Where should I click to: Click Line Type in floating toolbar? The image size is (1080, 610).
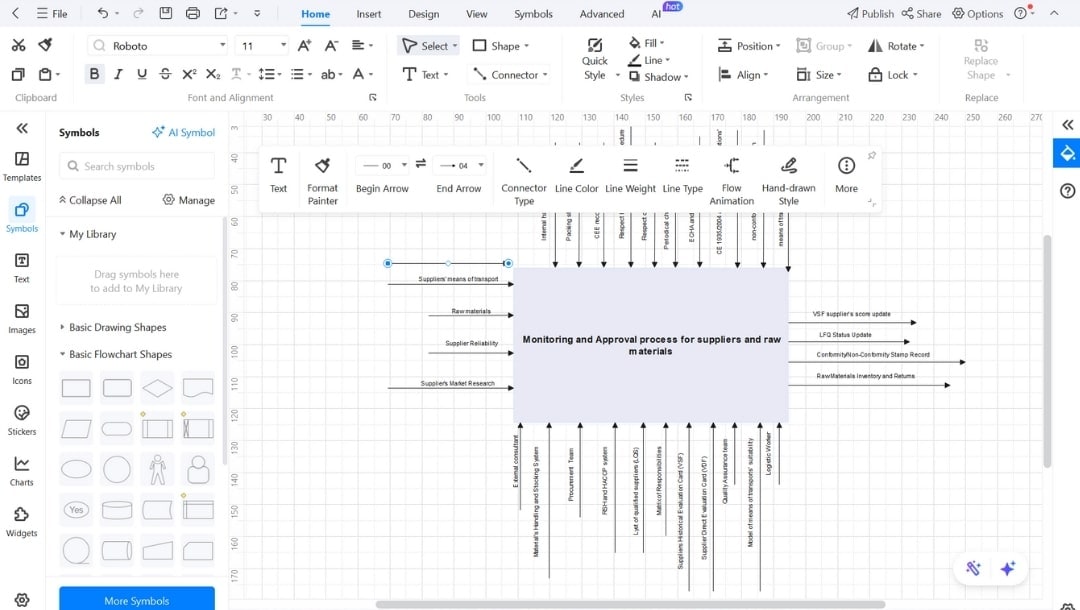pos(683,176)
